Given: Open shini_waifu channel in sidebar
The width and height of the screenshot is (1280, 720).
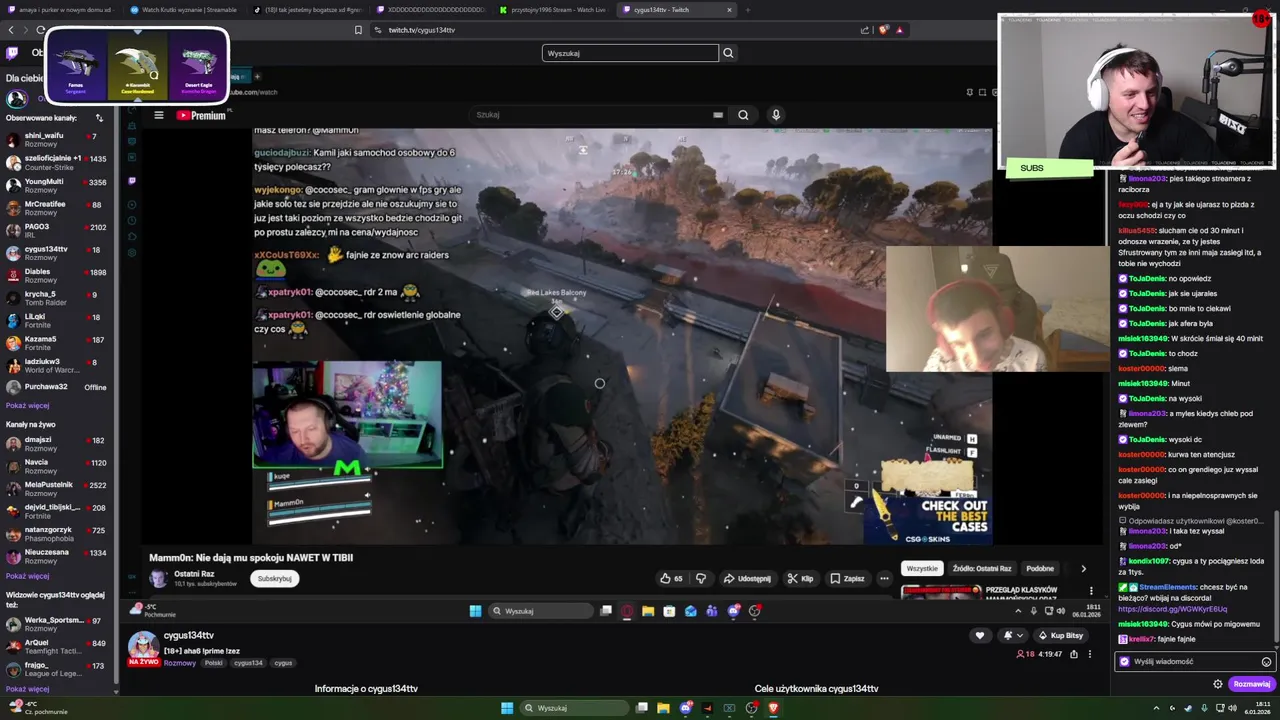Looking at the screenshot, I should (58, 140).
